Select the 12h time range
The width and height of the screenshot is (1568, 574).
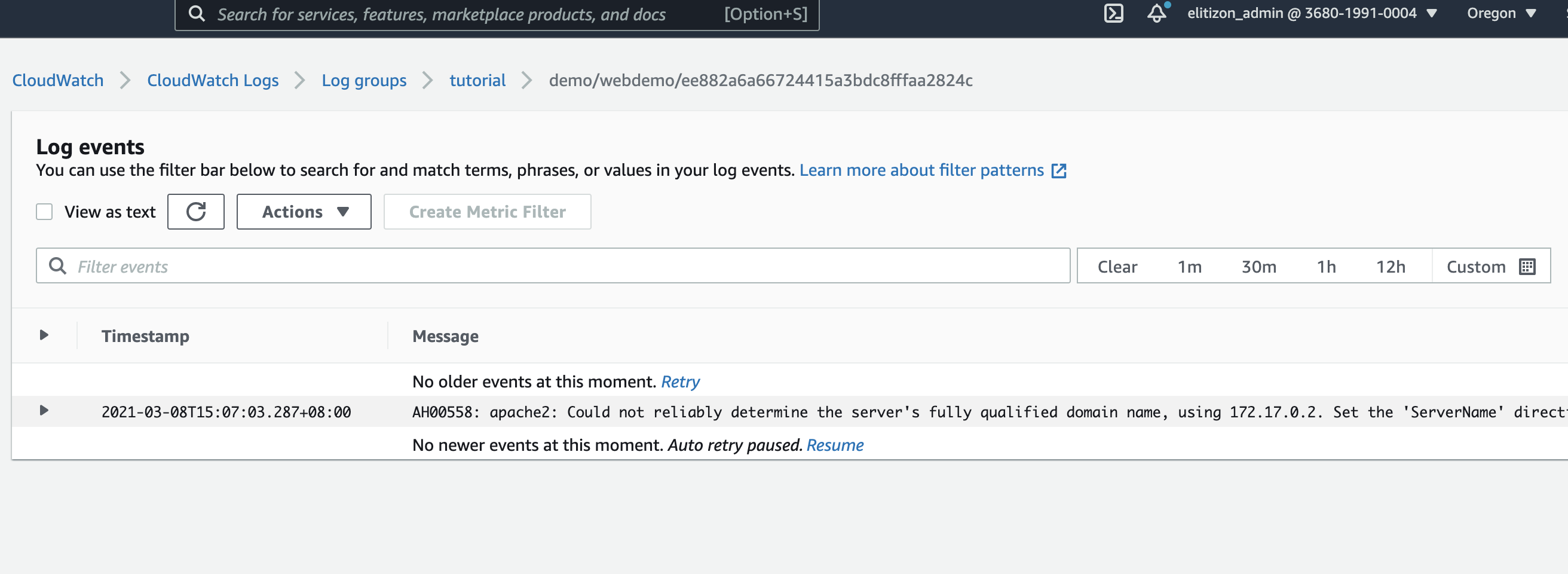point(1391,266)
